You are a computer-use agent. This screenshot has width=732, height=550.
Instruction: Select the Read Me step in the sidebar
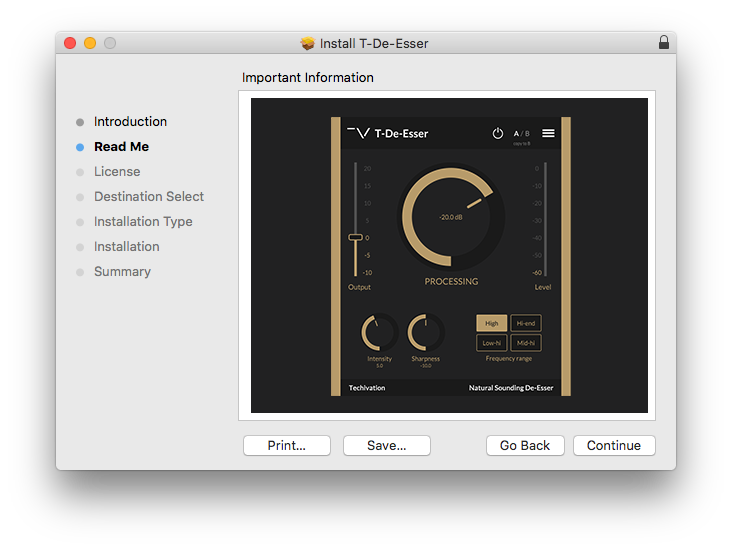click(x=121, y=147)
